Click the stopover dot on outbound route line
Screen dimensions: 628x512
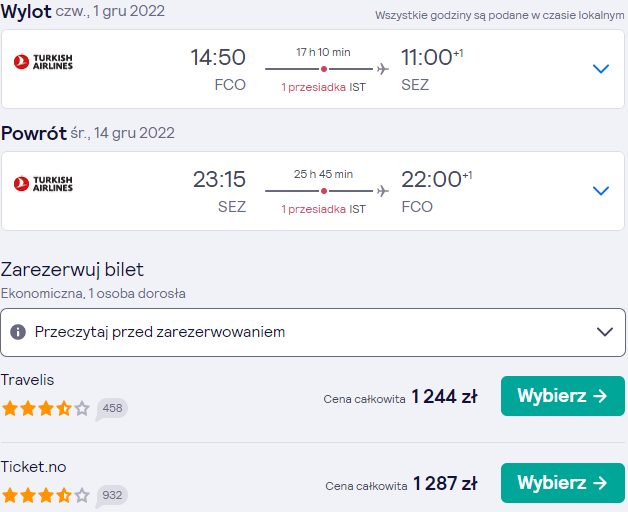324,69
